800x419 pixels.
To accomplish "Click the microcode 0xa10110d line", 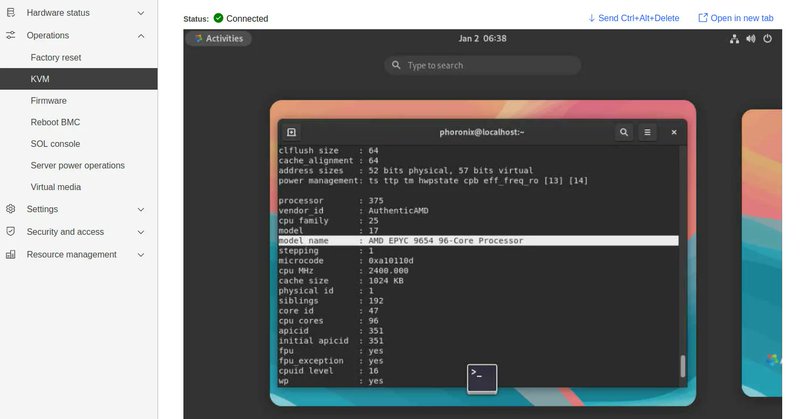I will 346,260.
